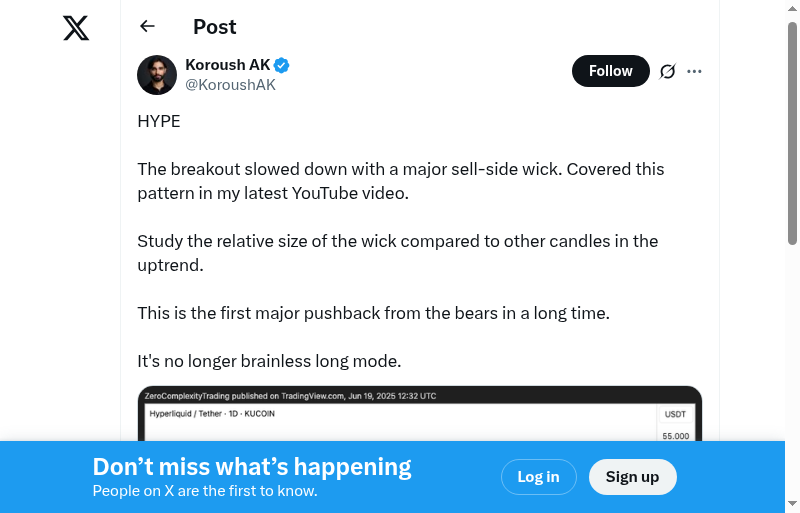This screenshot has width=800, height=513.
Task: Click the "Don't miss what's happening" banner
Action: coord(252,467)
